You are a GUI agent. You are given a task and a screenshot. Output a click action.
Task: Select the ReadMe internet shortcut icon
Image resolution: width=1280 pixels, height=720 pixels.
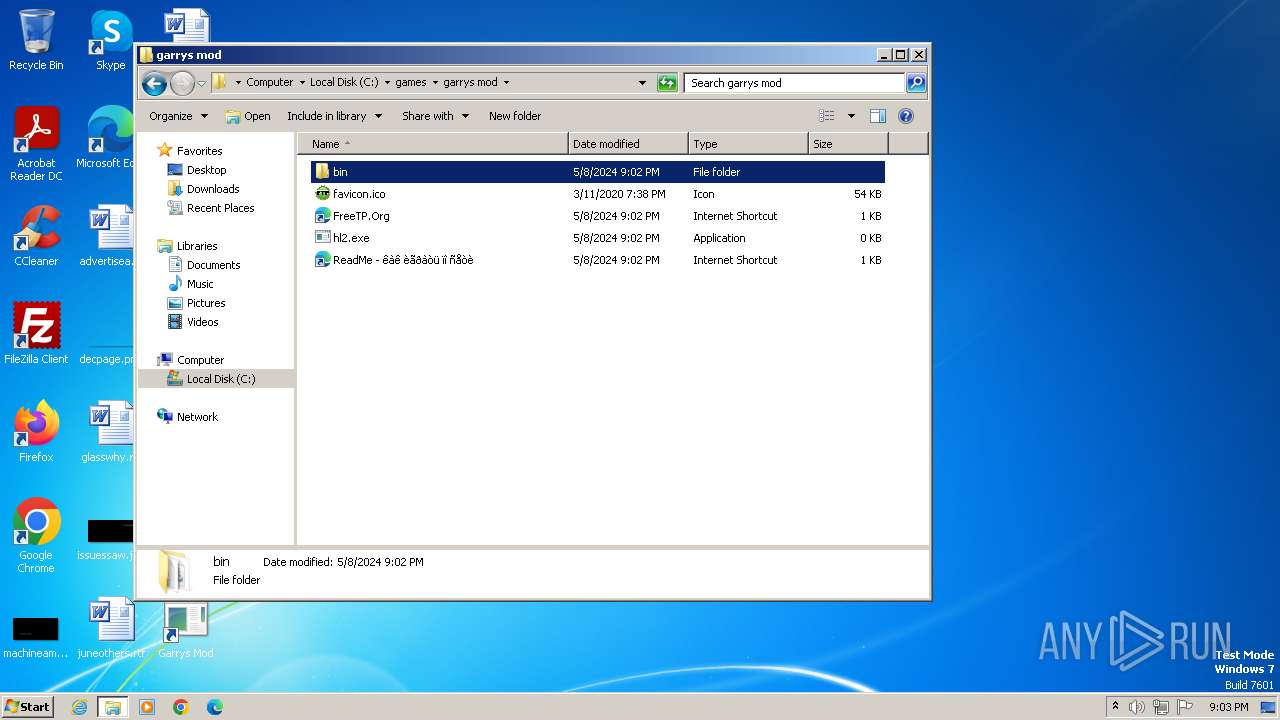[x=322, y=260]
